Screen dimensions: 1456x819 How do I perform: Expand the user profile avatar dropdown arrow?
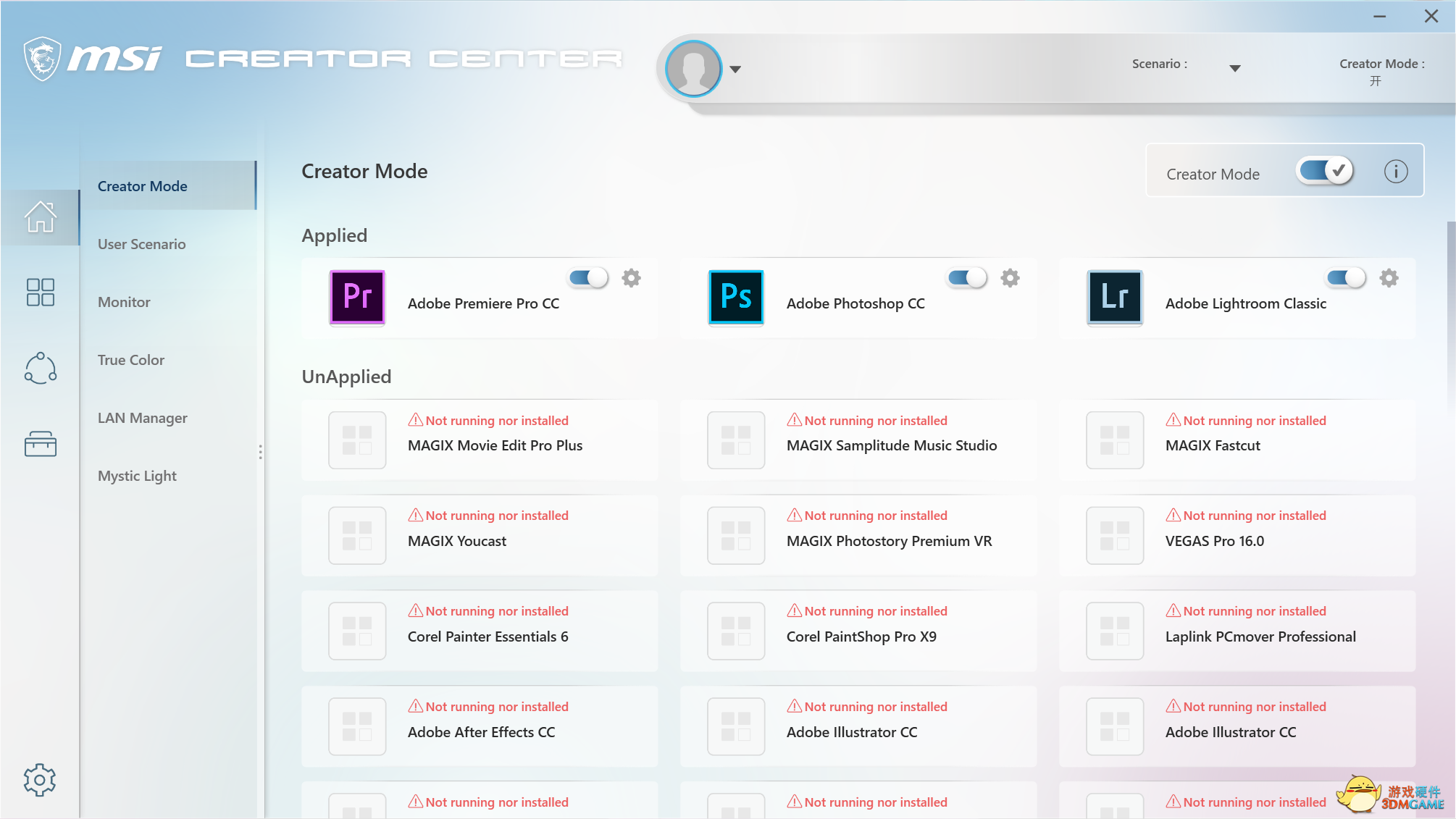735,70
